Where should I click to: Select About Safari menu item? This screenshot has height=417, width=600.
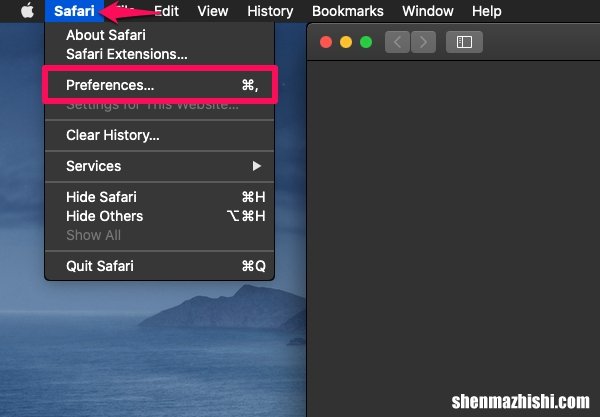[160, 35]
